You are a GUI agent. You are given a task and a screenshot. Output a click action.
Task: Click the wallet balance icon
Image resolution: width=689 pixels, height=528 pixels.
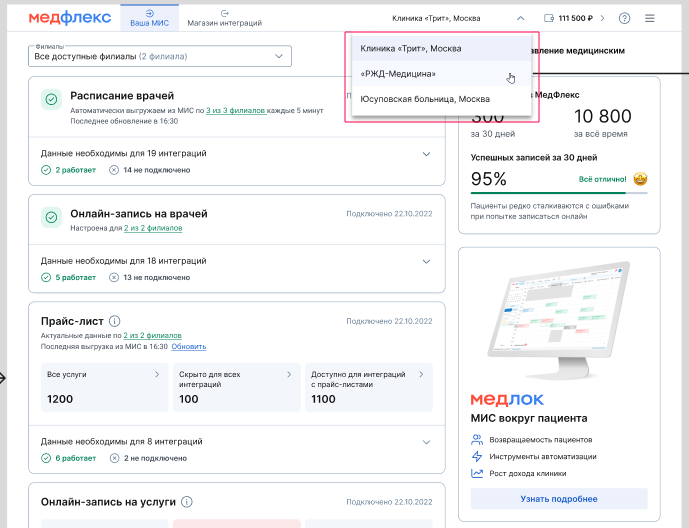(549, 18)
